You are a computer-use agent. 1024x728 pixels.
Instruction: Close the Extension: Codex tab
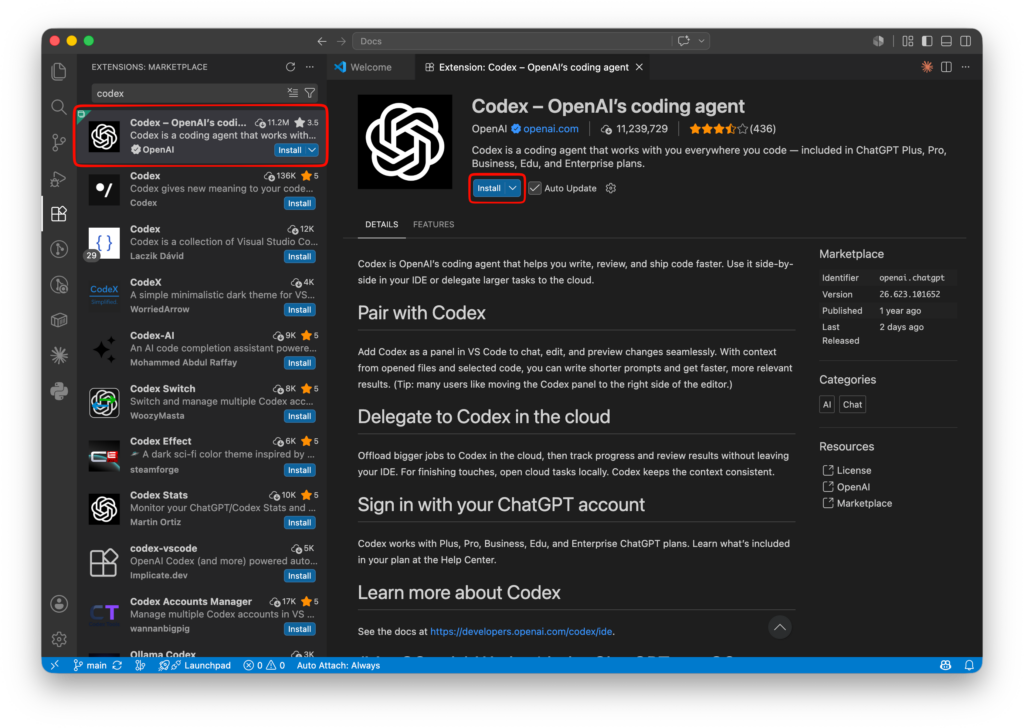[x=639, y=67]
